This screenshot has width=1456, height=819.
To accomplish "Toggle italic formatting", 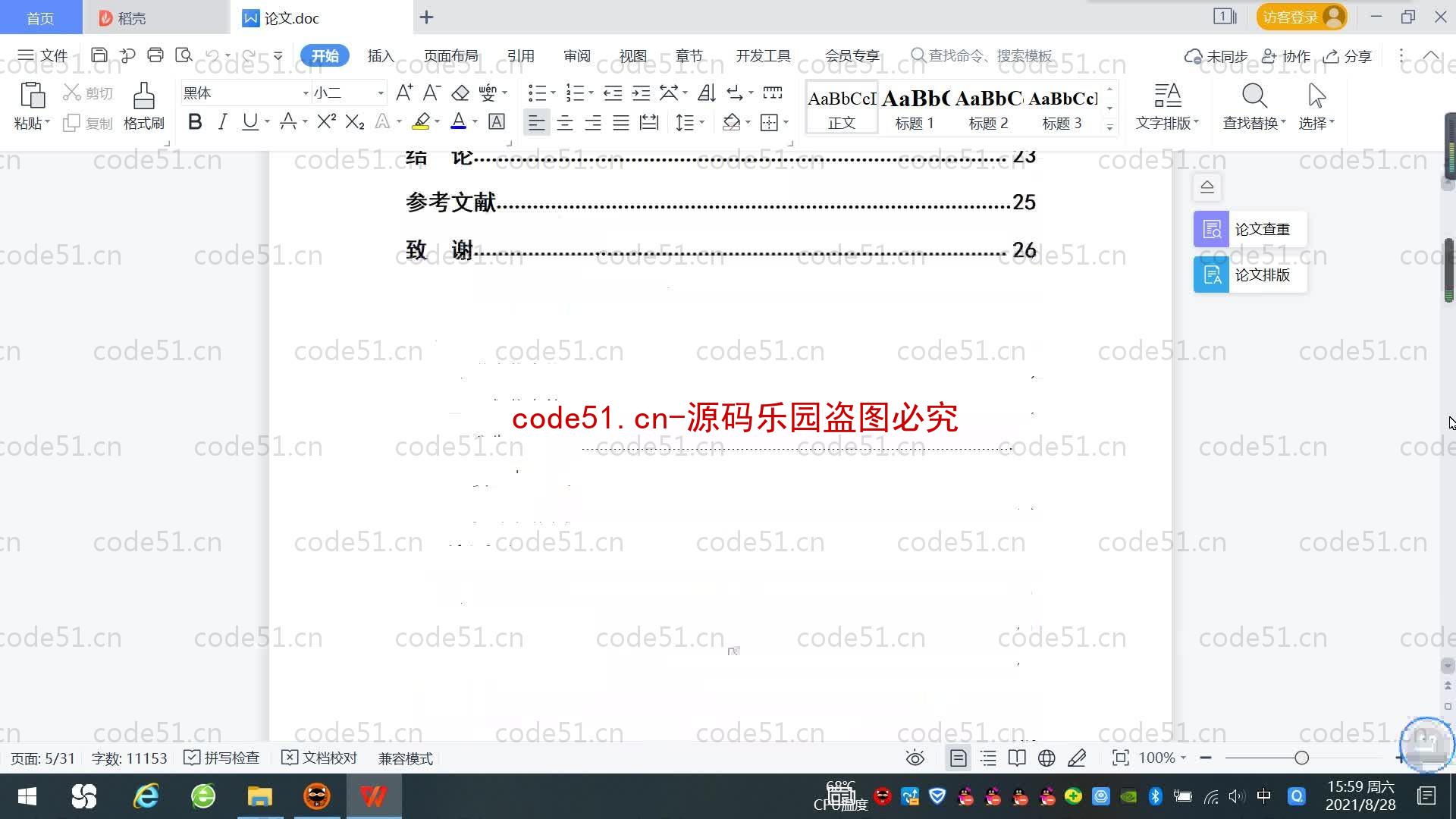I will click(222, 121).
